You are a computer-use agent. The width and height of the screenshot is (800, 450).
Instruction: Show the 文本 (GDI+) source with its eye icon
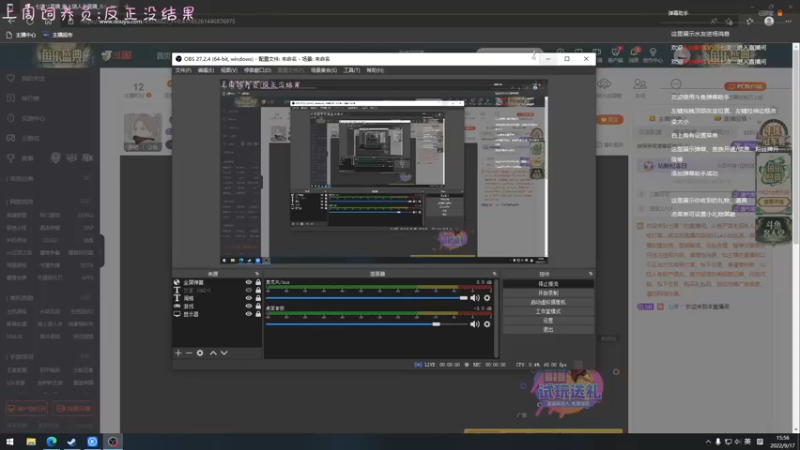pos(248,290)
